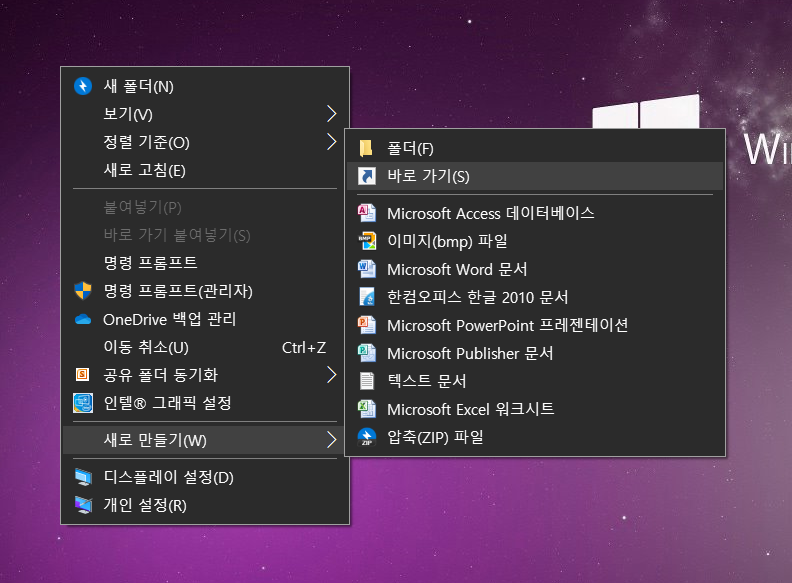Screen dimensions: 792x583
Task: Create 압축(ZIP) 파일
Action: (535, 437)
